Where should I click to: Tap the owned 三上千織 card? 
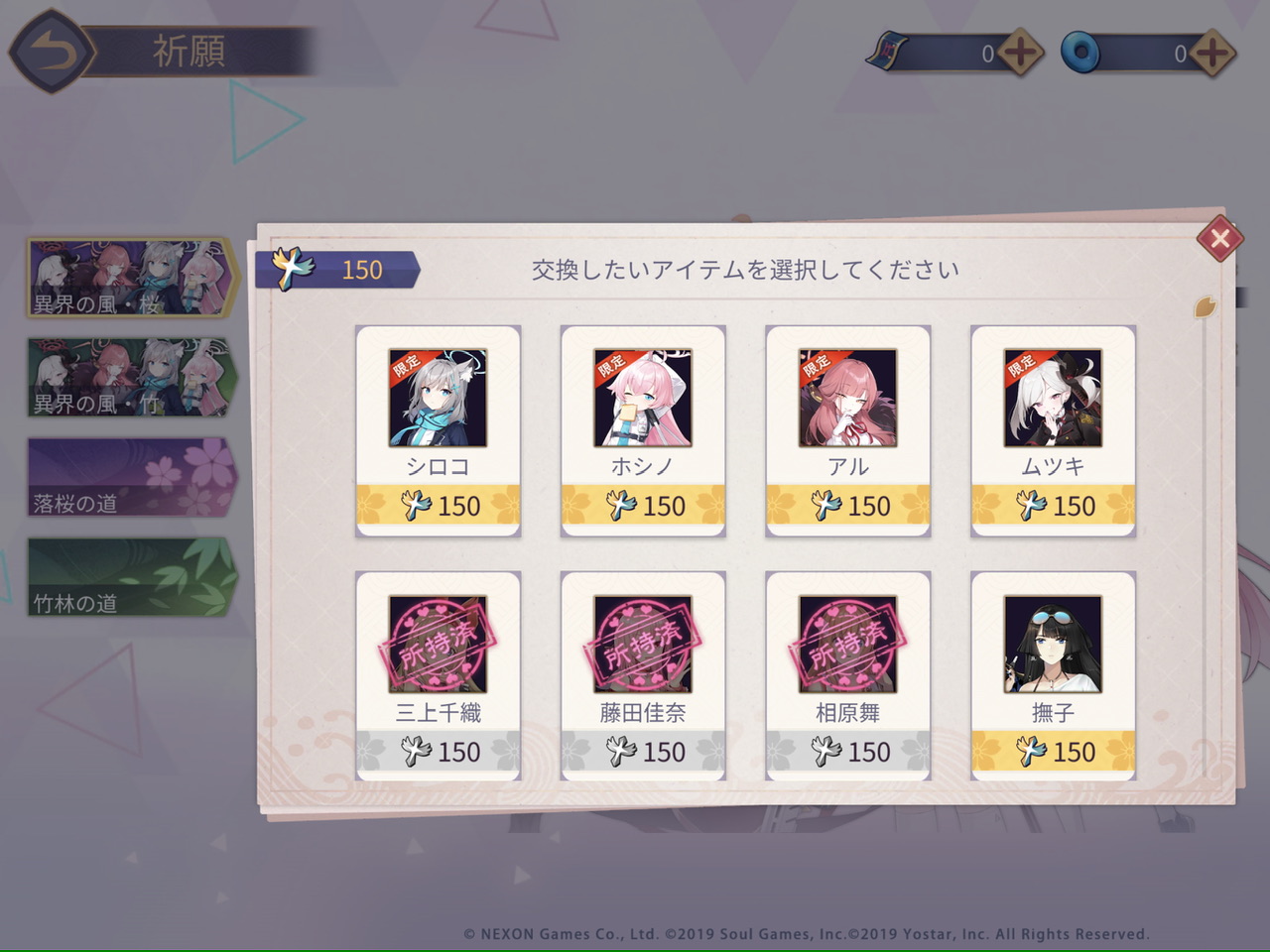tap(438, 676)
